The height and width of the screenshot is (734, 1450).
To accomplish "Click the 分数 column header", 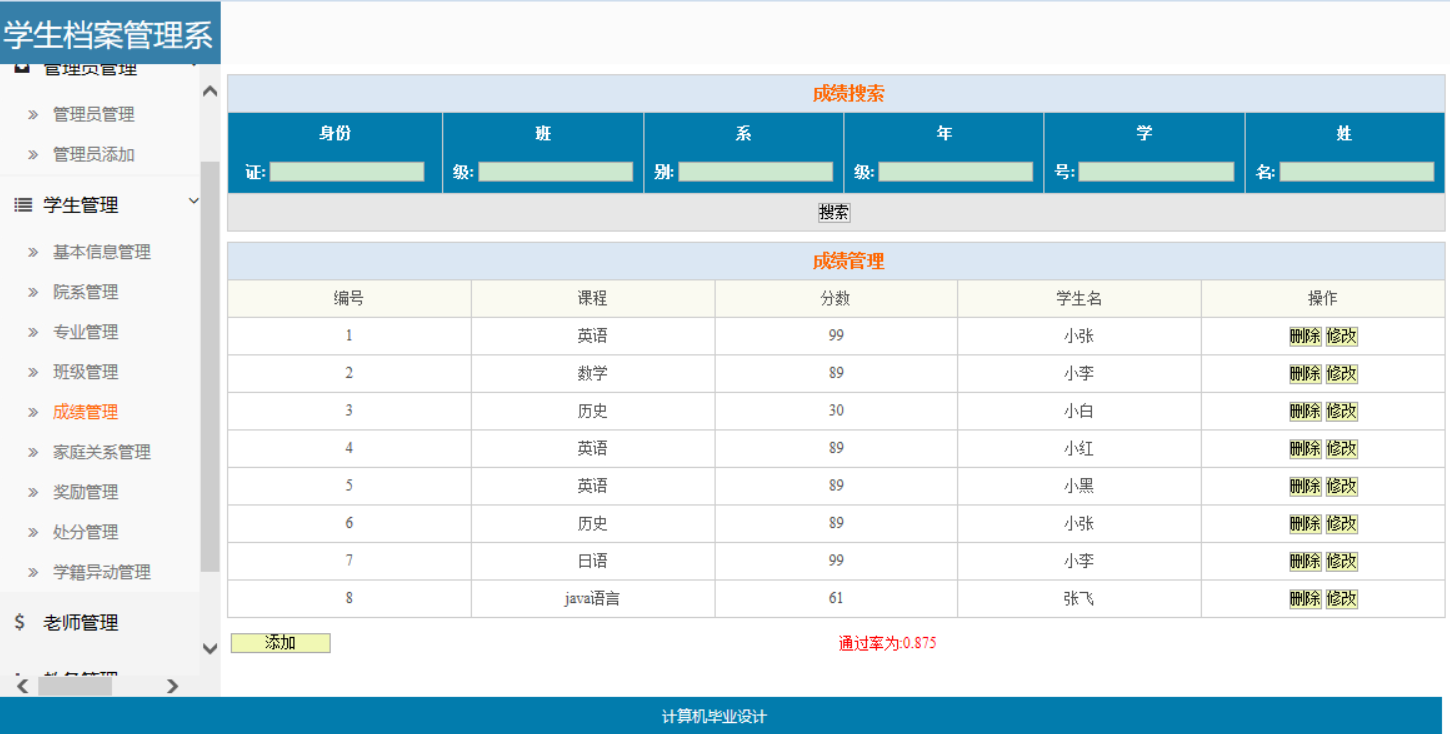I will pyautogui.click(x=836, y=299).
